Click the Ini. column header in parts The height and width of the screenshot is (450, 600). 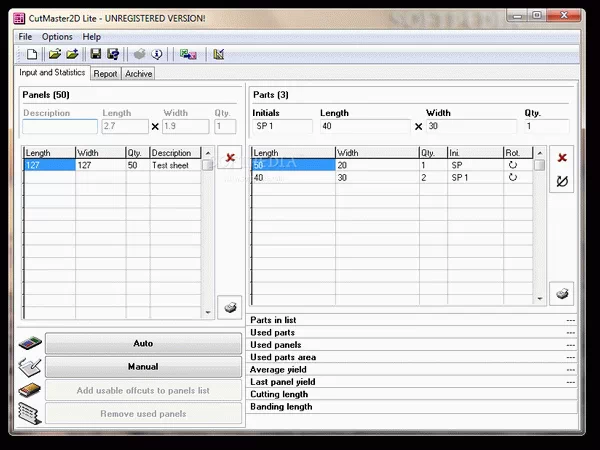click(x=476, y=153)
